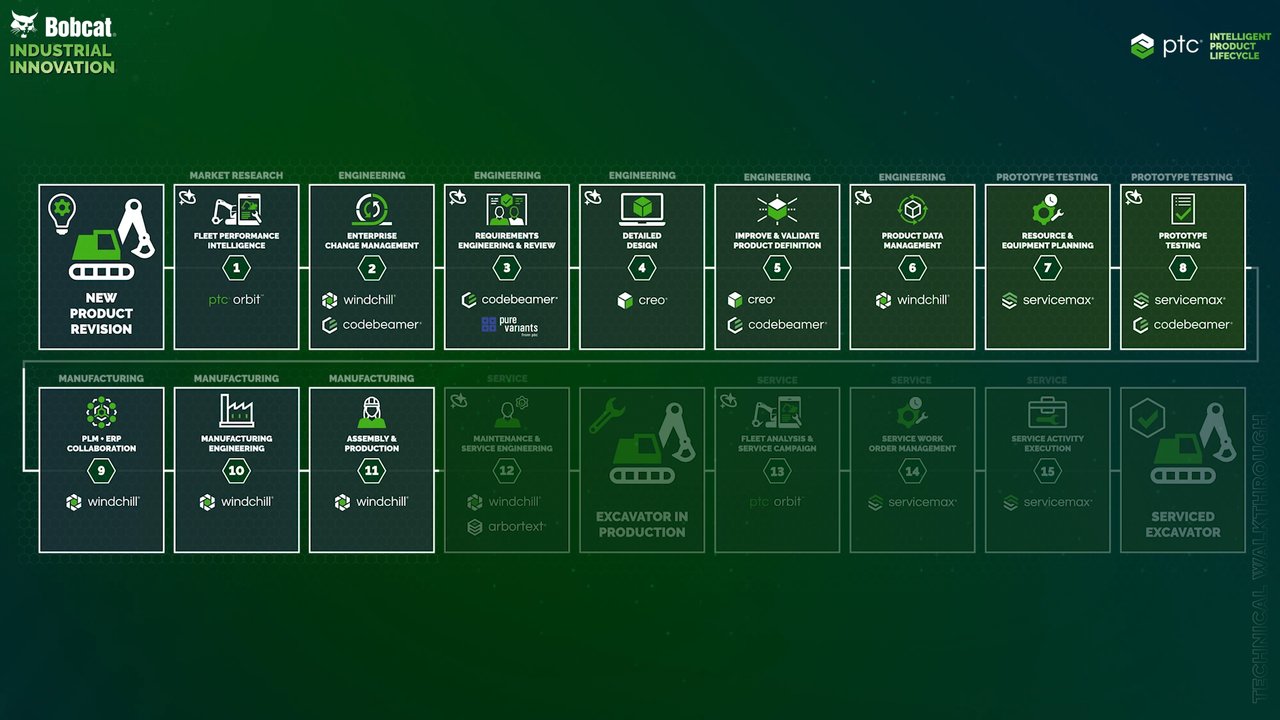Select the Assembly & Production worker icon
1280x720 pixels.
point(372,412)
